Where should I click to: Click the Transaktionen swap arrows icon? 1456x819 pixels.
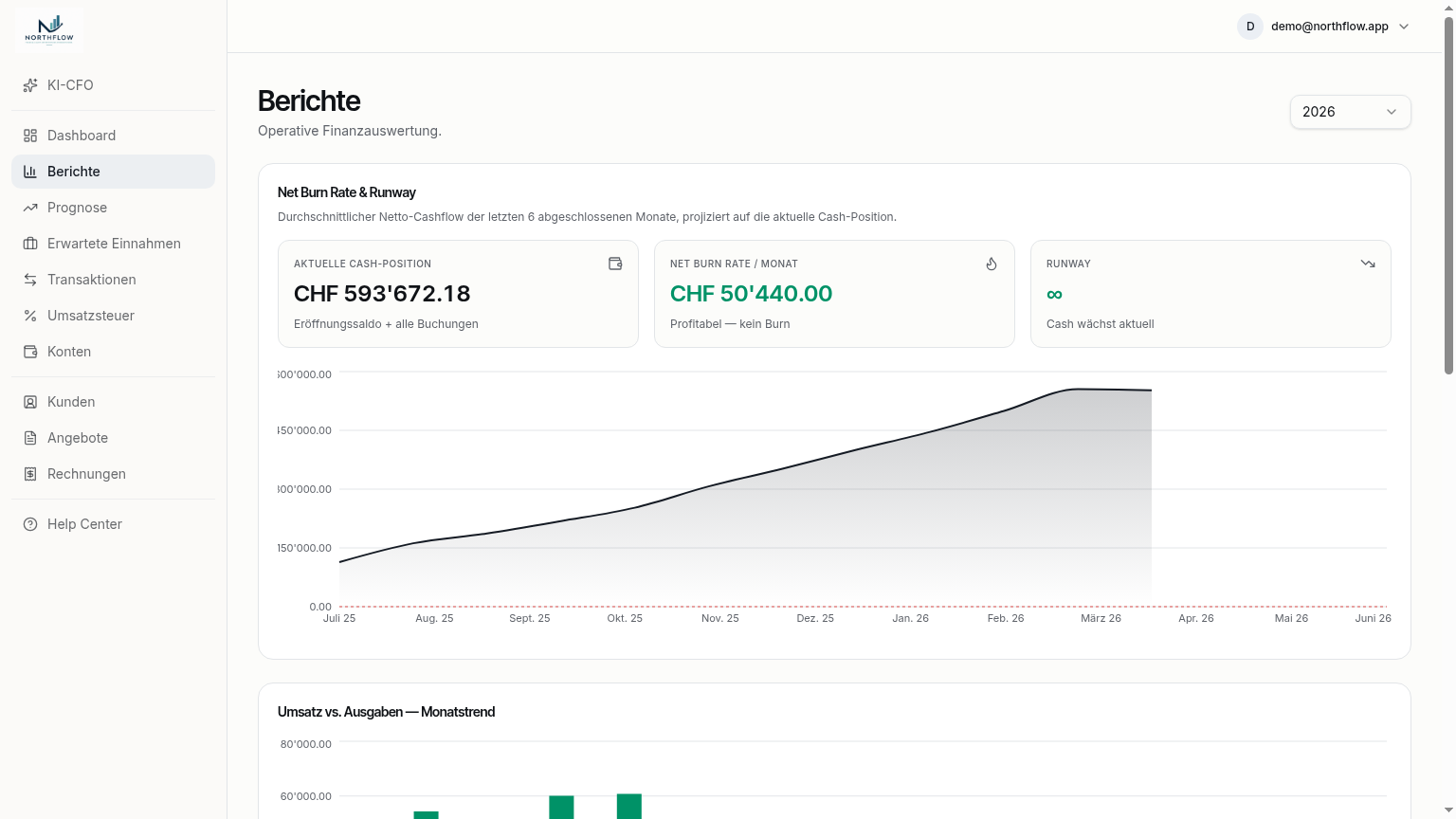coord(30,280)
